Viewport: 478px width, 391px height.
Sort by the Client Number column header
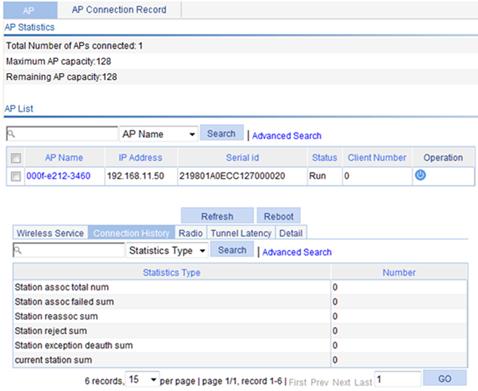pos(377,158)
